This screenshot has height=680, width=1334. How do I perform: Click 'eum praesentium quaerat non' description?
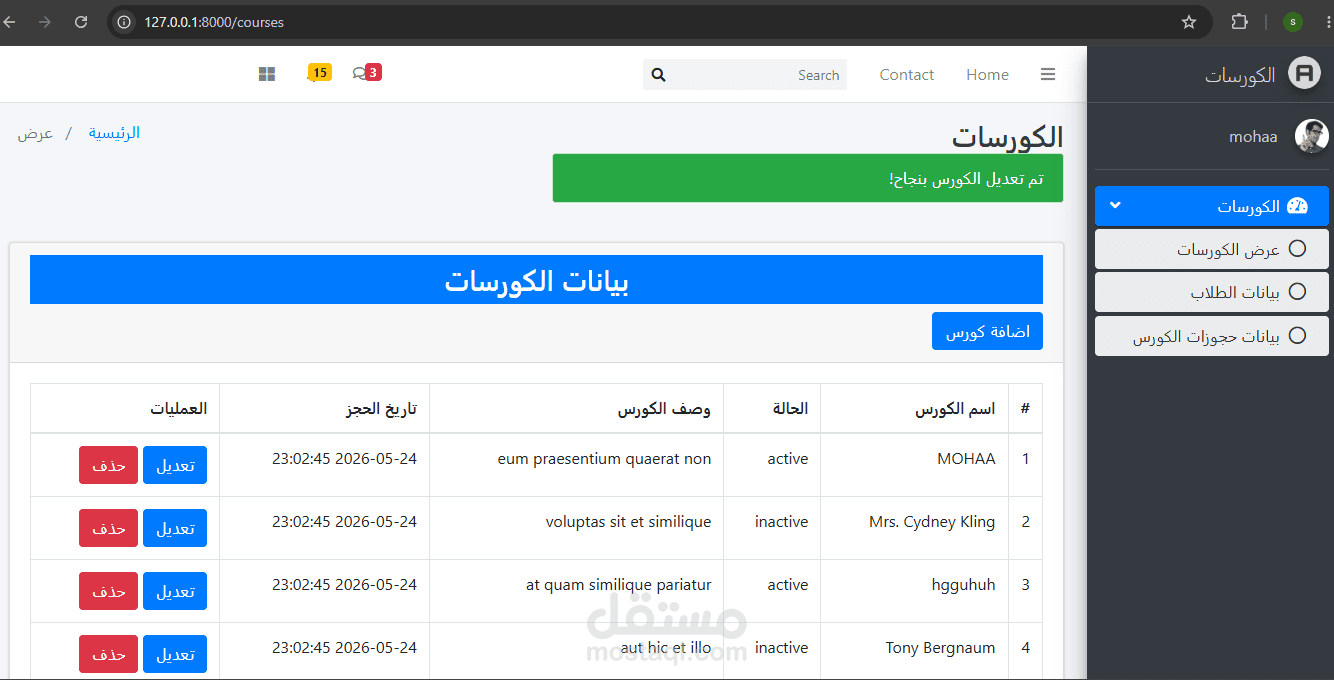604,459
